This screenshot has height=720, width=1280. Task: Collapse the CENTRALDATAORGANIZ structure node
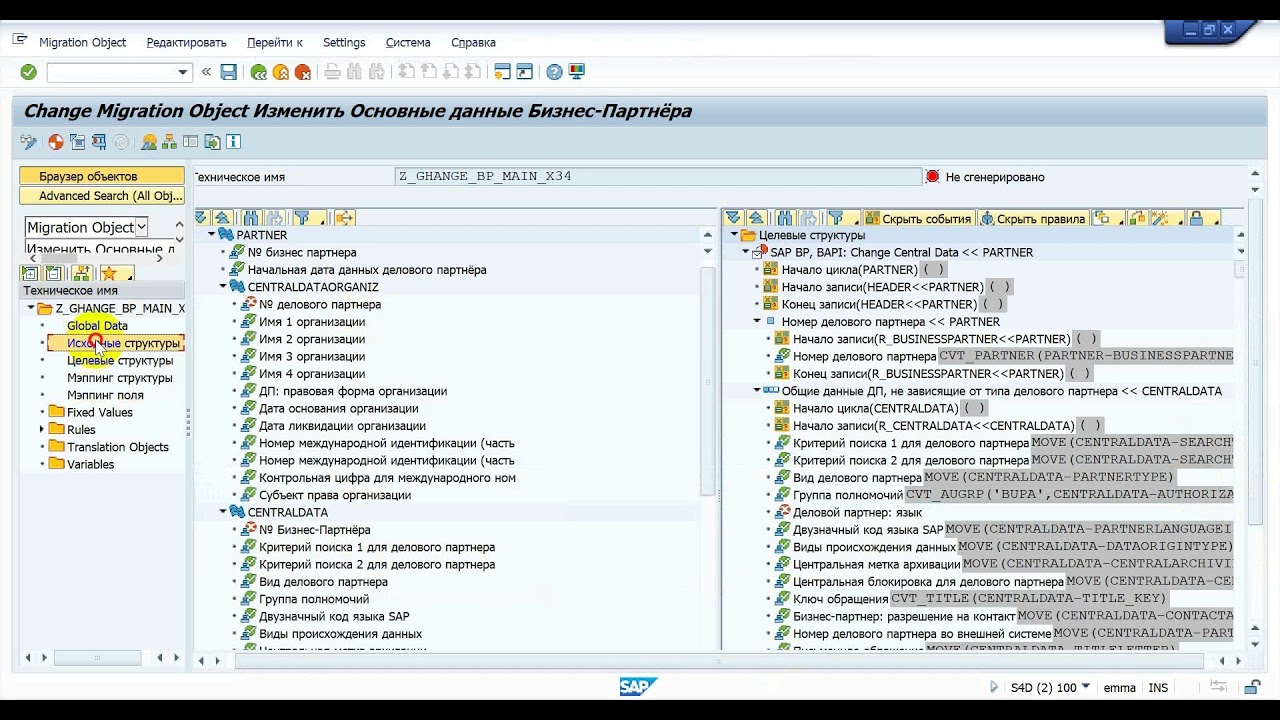(x=223, y=287)
